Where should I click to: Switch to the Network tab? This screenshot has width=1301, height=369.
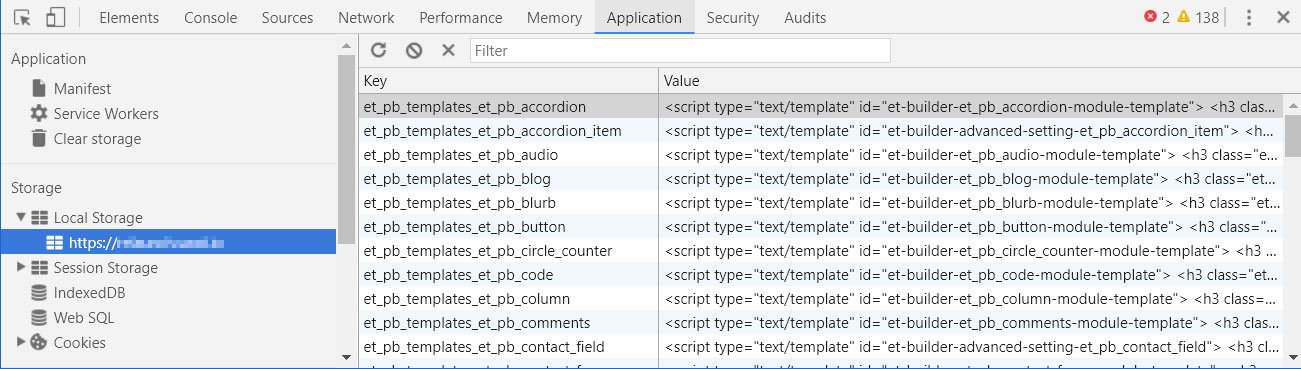click(x=366, y=18)
